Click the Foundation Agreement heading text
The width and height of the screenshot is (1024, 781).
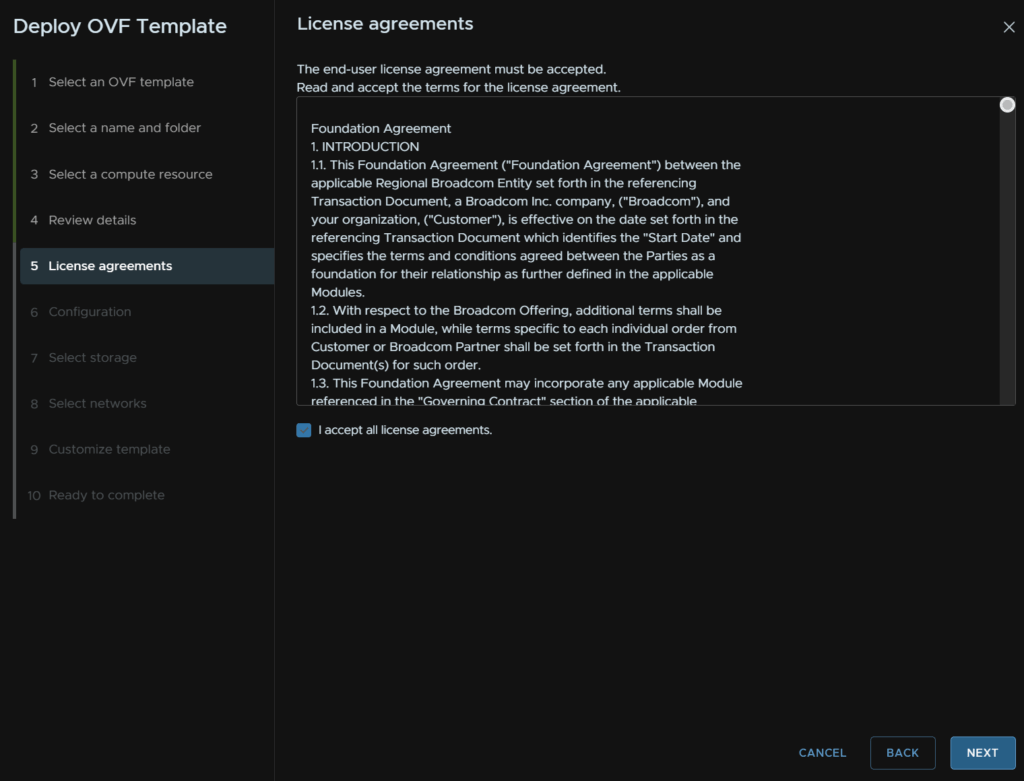(381, 129)
